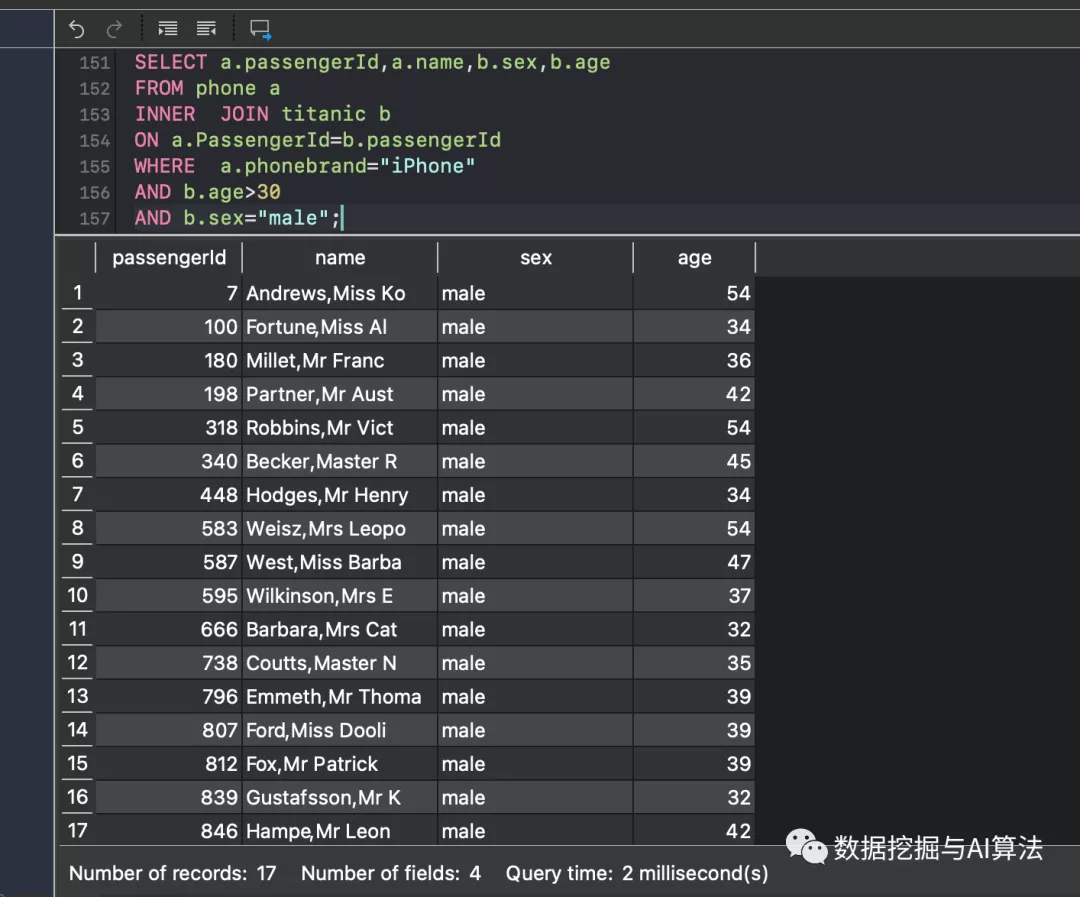
Task: Click cell "Wilkinson,Mrs E"
Action: (340, 596)
